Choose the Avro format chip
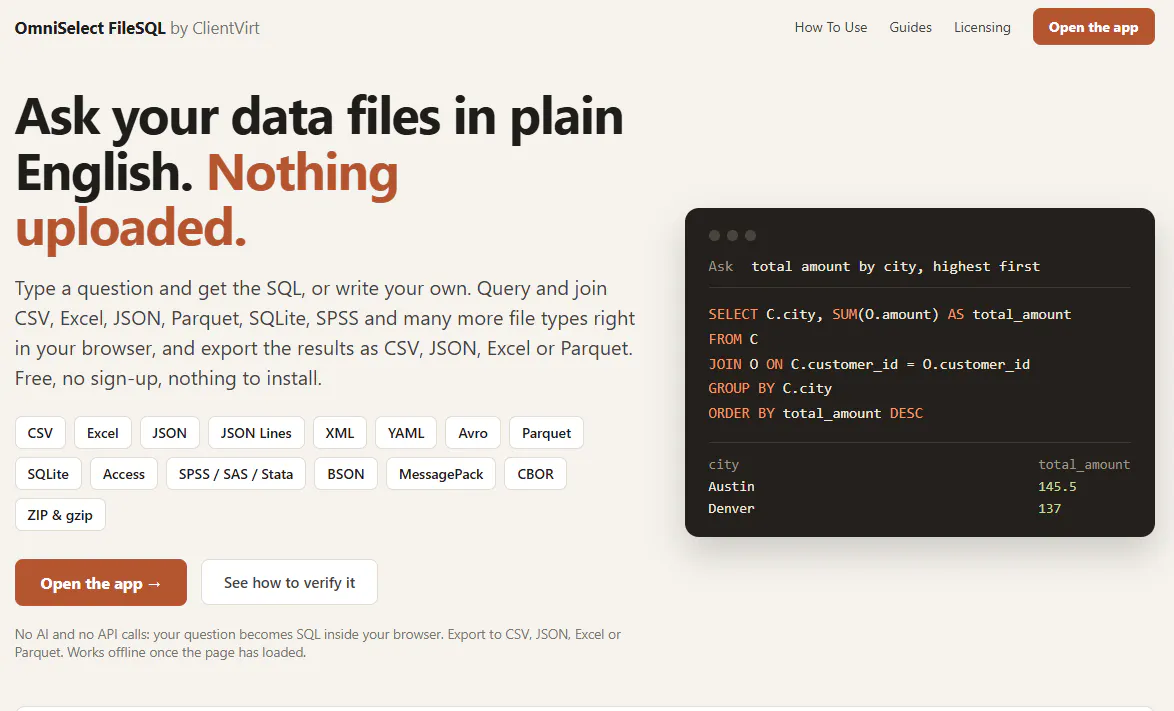The height and width of the screenshot is (711, 1174). (473, 433)
